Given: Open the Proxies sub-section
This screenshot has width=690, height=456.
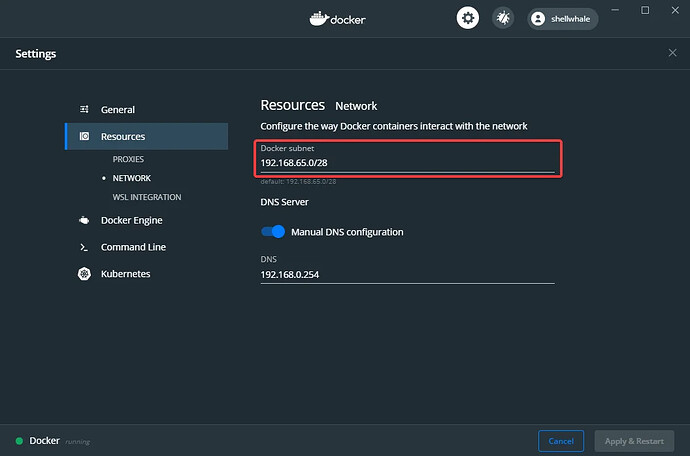Looking at the screenshot, I should (129, 160).
